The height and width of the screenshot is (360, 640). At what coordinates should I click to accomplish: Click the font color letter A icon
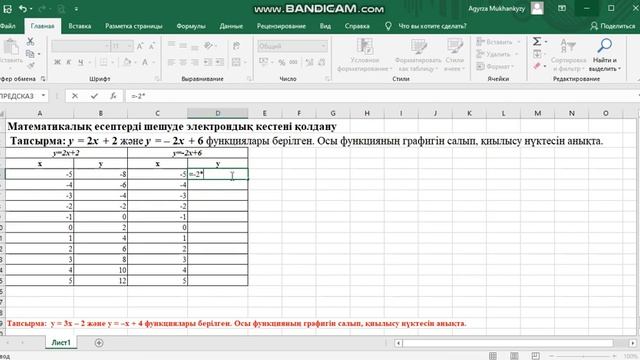144,62
